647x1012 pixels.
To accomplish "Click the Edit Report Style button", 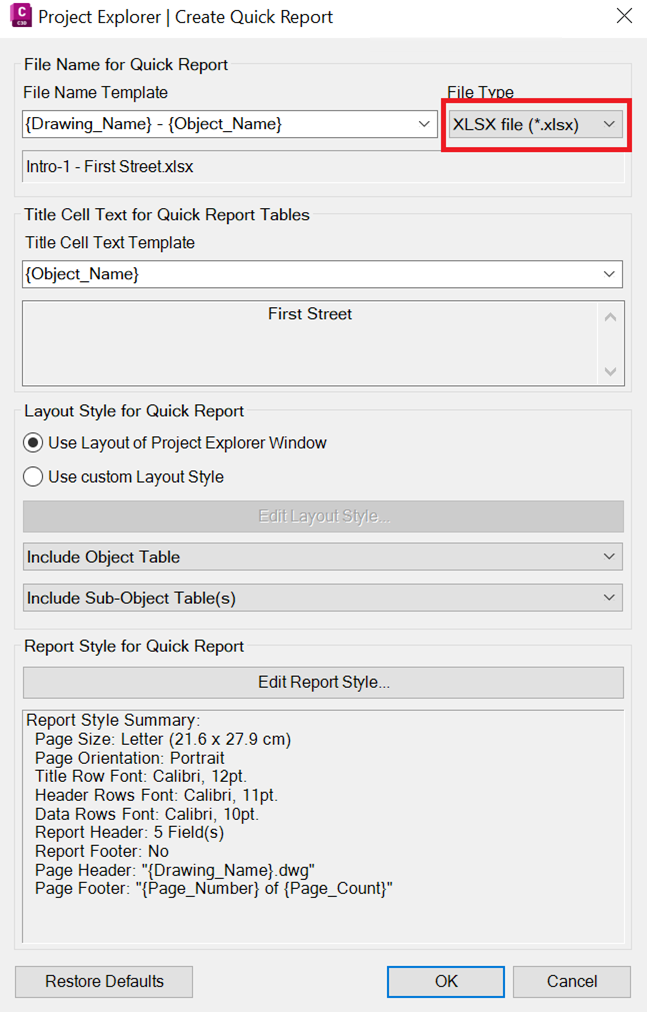I will pyautogui.click(x=323, y=682).
